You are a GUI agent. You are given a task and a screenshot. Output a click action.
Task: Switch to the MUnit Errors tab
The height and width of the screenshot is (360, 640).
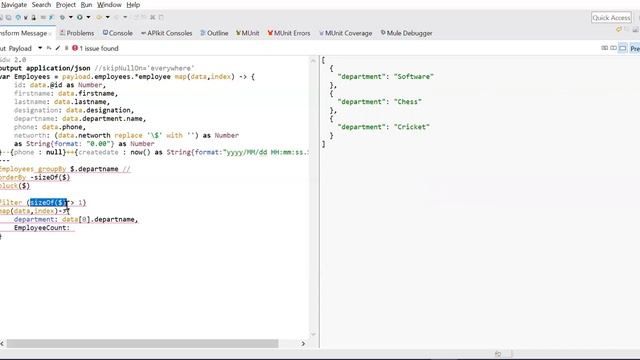(x=289, y=33)
